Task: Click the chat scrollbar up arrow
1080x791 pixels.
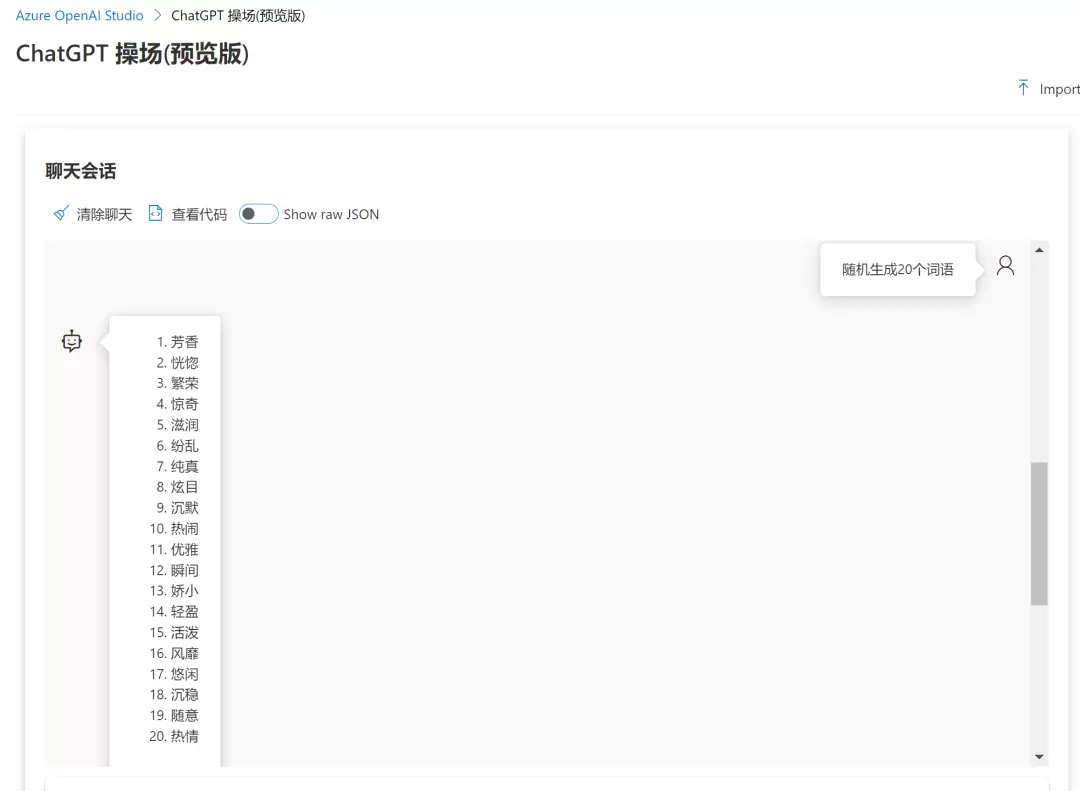Action: pos(1039,250)
